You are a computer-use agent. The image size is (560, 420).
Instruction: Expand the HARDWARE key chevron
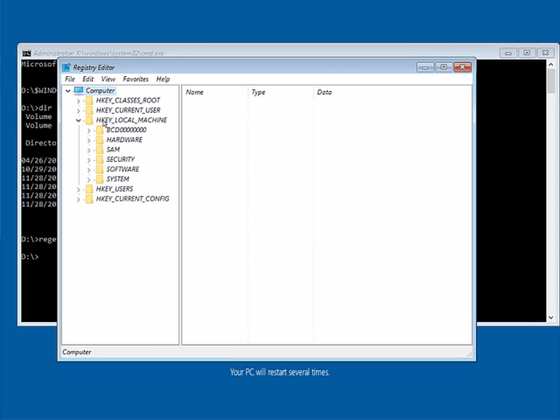click(x=89, y=140)
